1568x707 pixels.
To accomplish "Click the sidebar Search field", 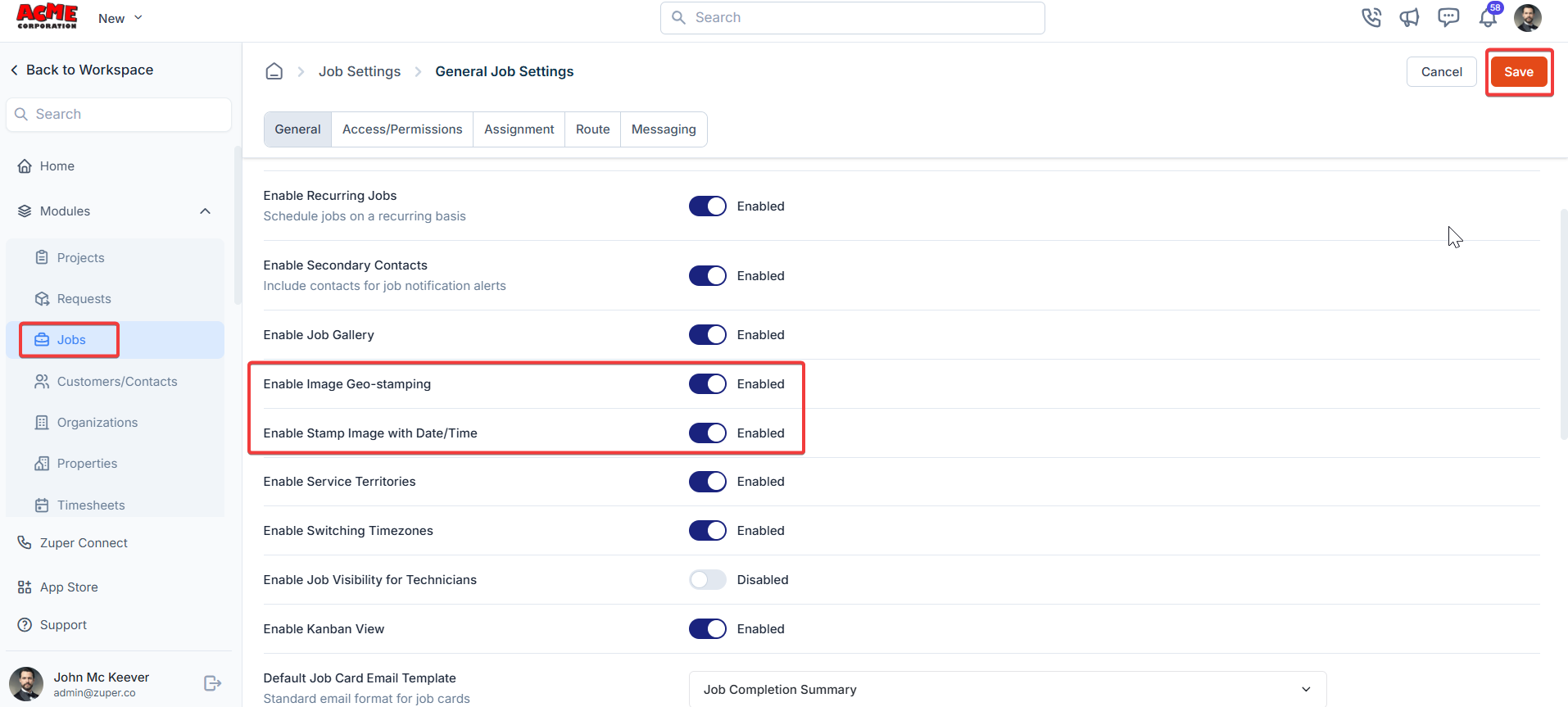I will (x=119, y=114).
